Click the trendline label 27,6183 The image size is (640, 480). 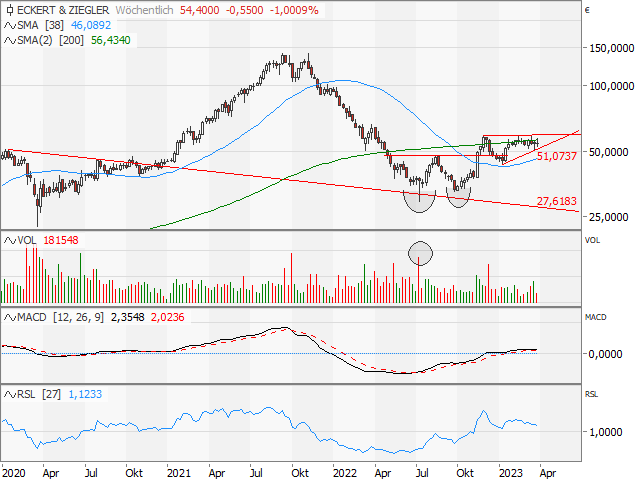[x=557, y=201]
